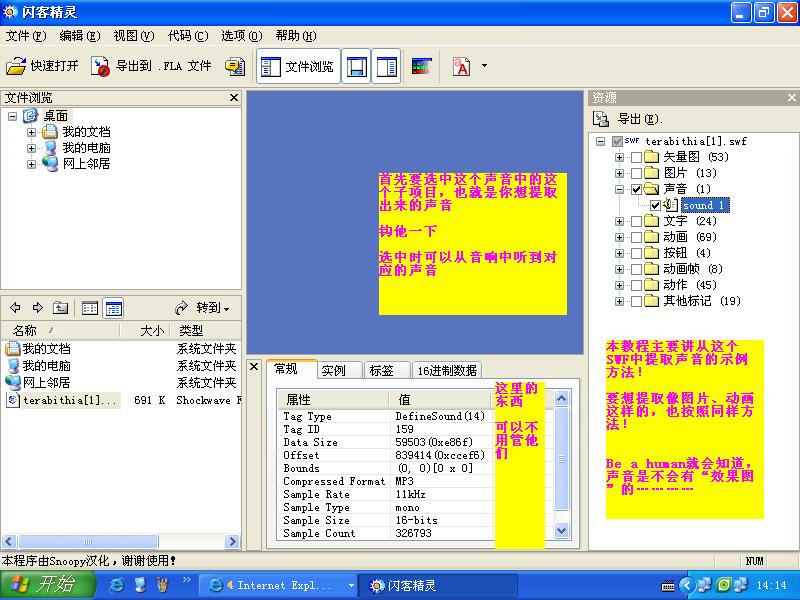Sort file list by 名称 column

click(x=60, y=331)
